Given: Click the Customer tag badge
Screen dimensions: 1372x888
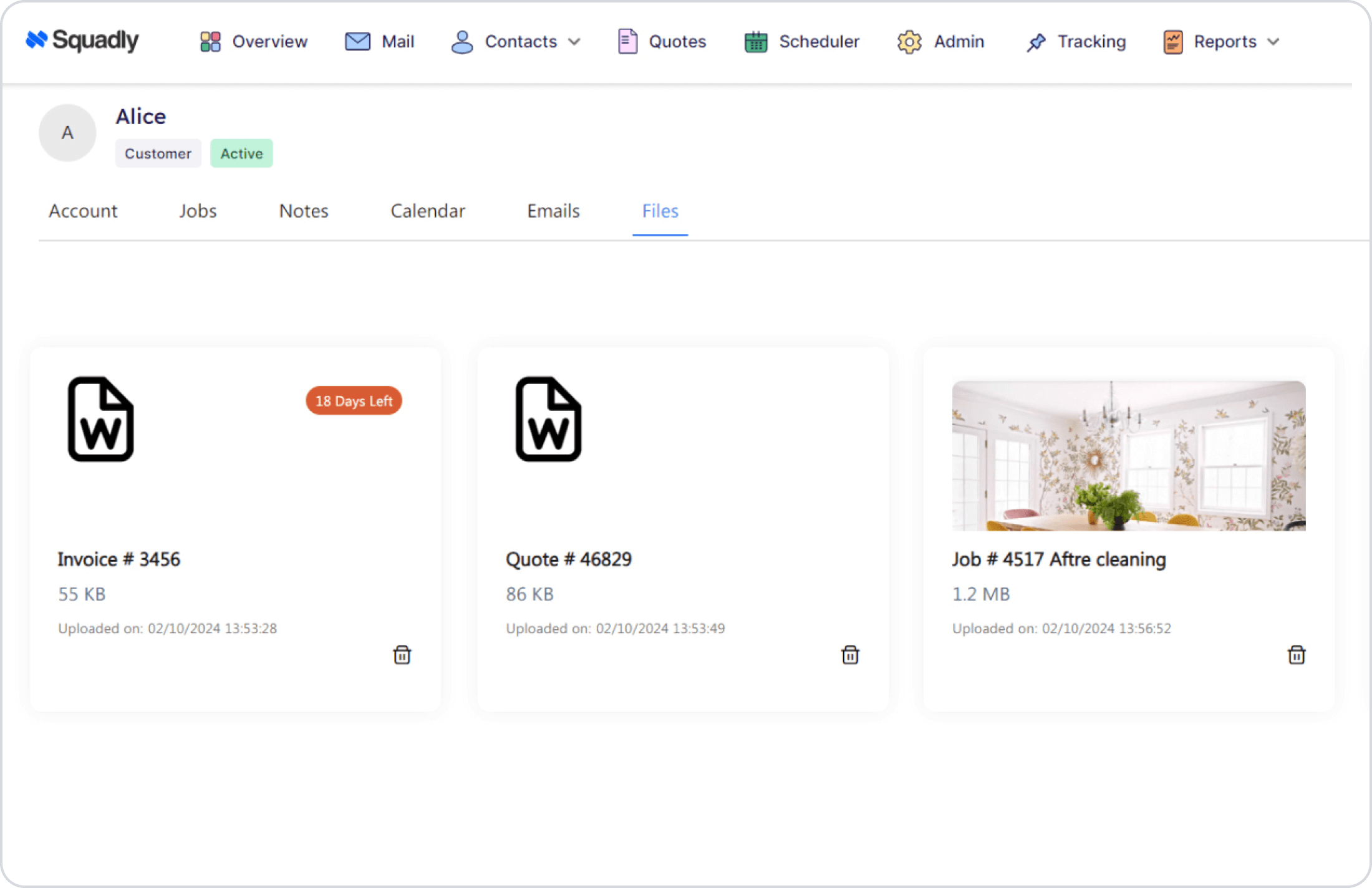Looking at the screenshot, I should tap(158, 153).
